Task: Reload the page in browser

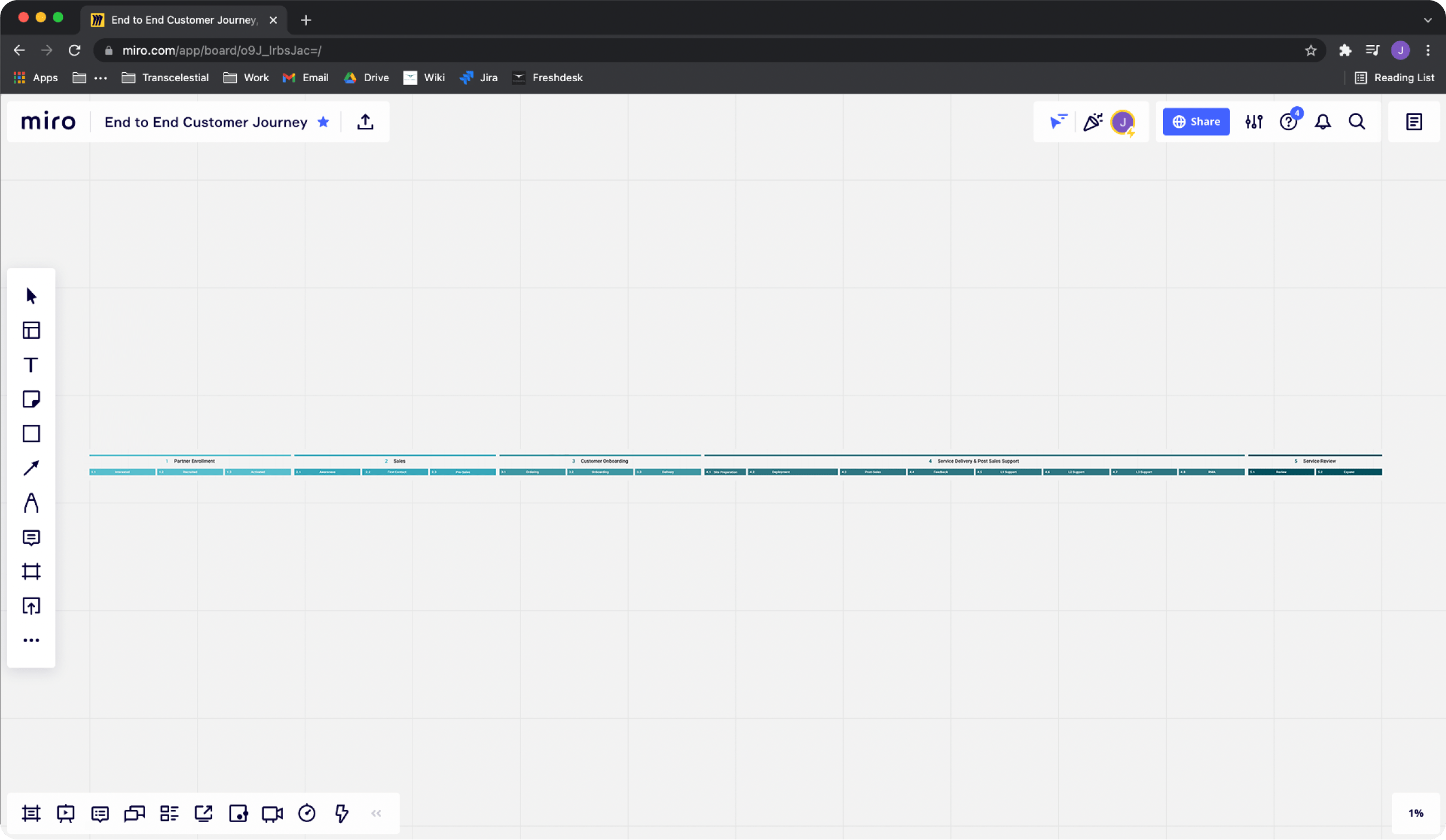Action: 75,51
